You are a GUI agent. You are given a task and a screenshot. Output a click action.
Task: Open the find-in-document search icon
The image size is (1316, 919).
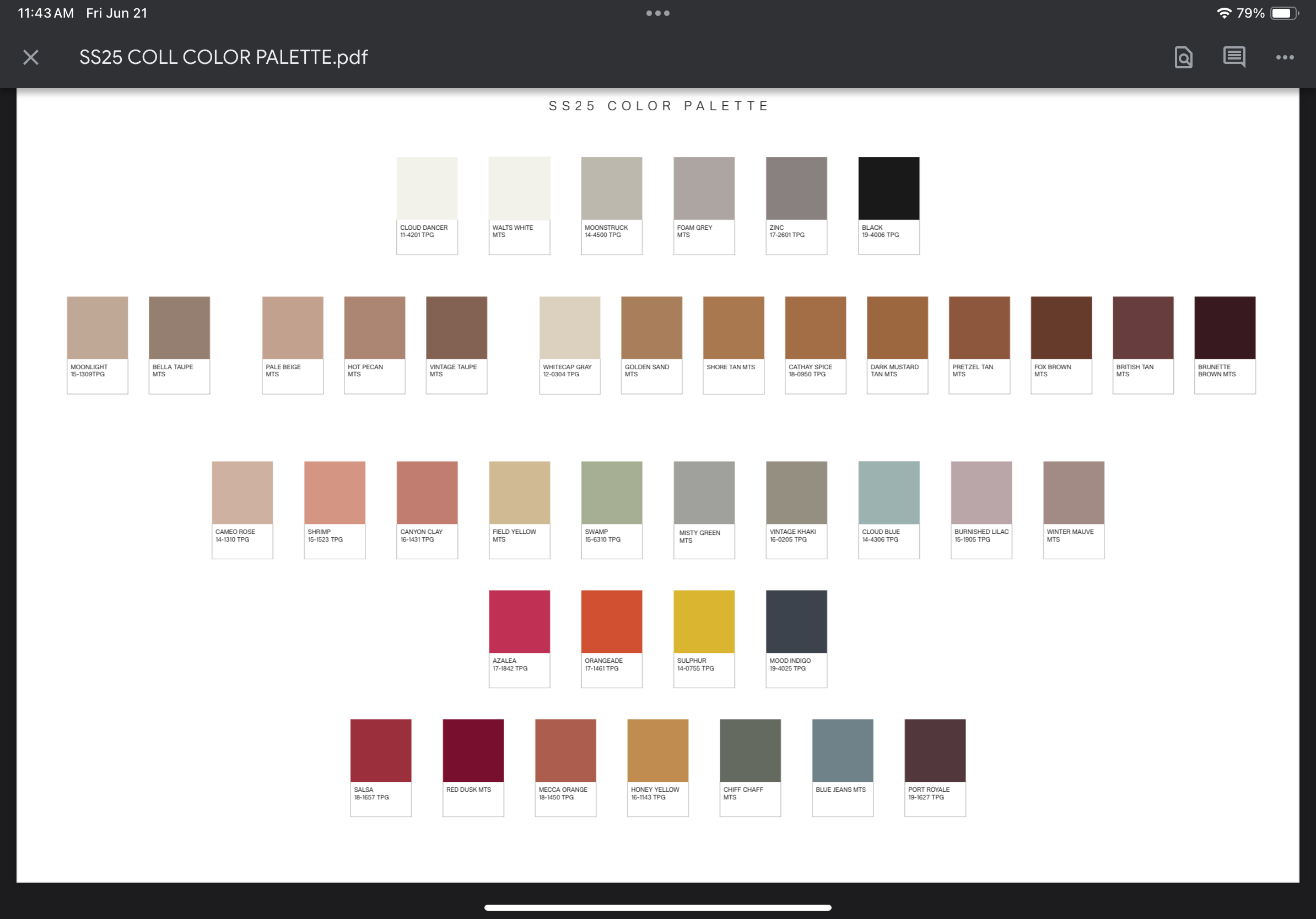(x=1183, y=57)
